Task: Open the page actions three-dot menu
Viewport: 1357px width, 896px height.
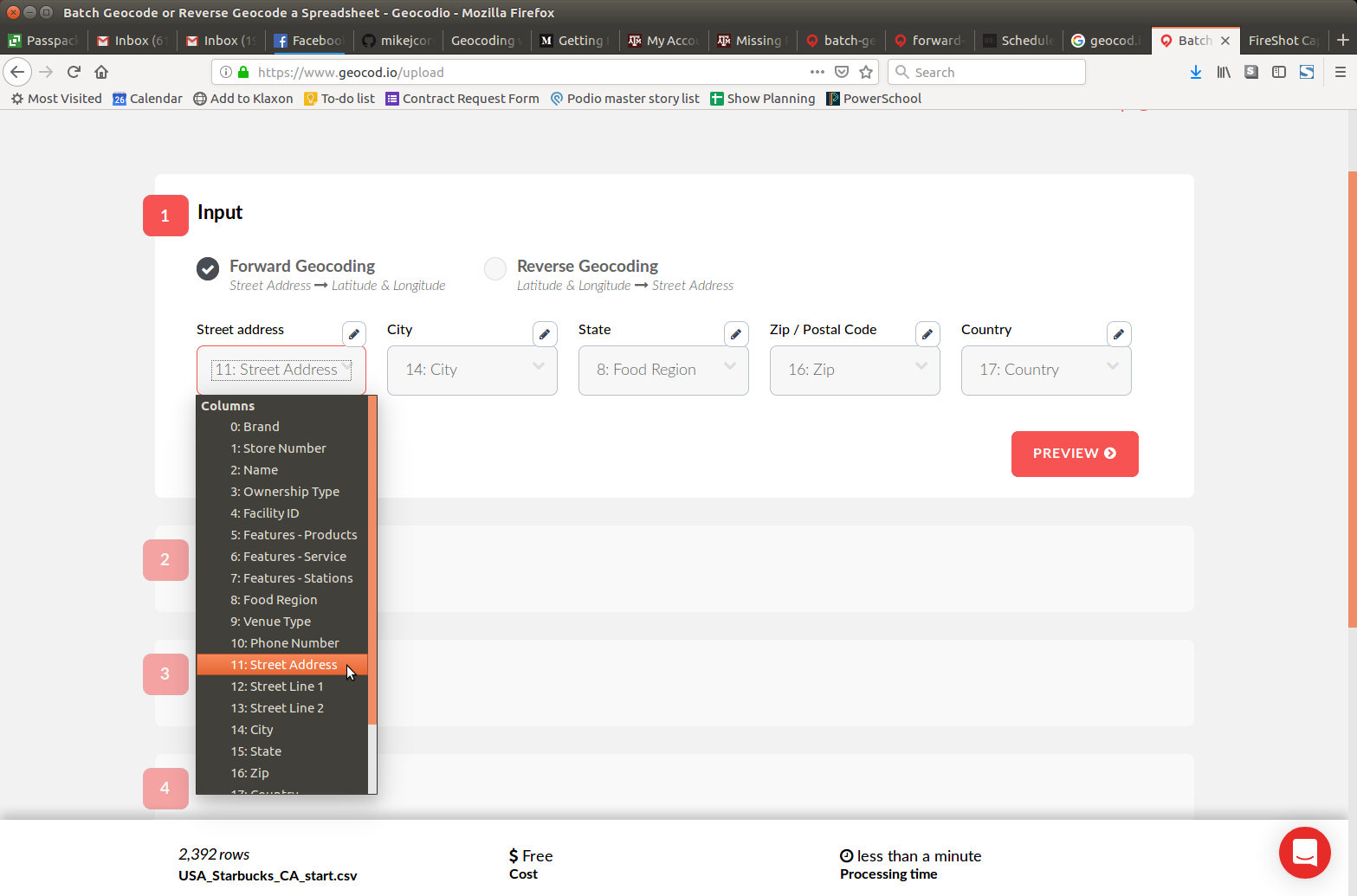Action: 817,72
